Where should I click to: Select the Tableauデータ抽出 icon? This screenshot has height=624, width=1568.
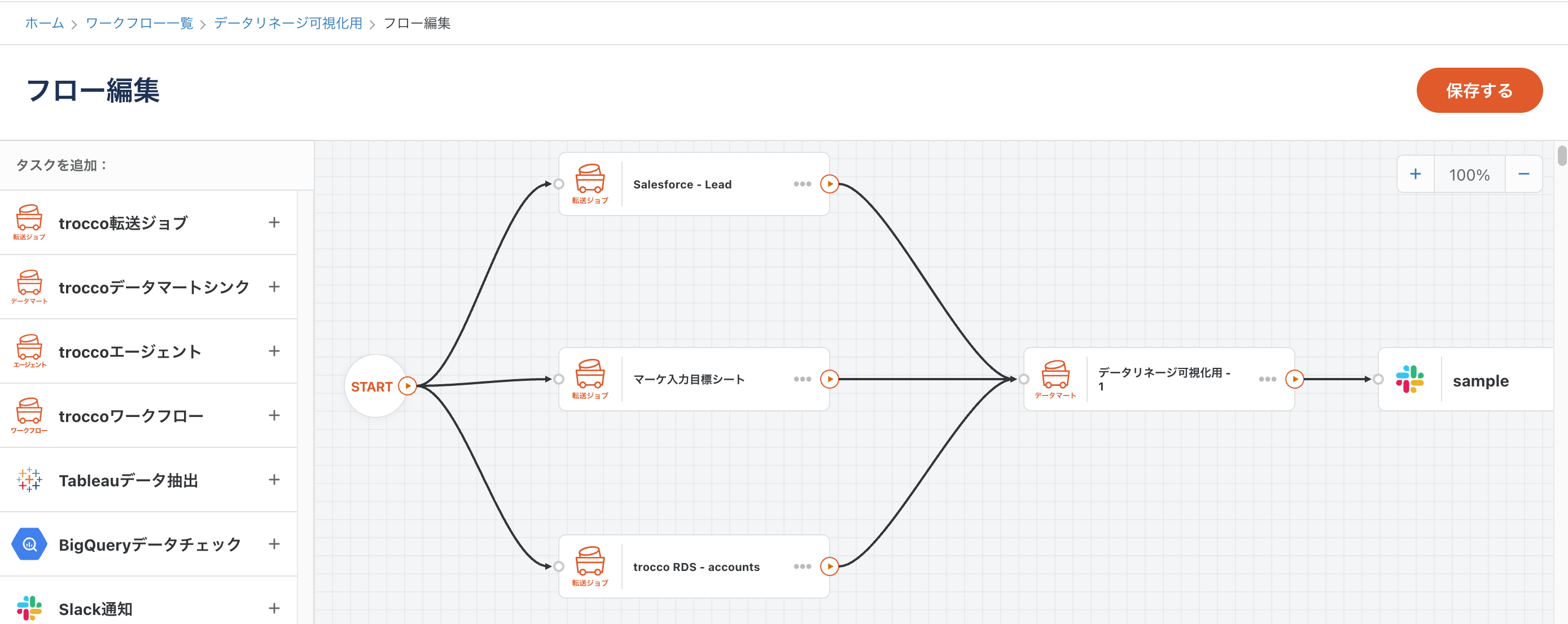click(x=29, y=479)
